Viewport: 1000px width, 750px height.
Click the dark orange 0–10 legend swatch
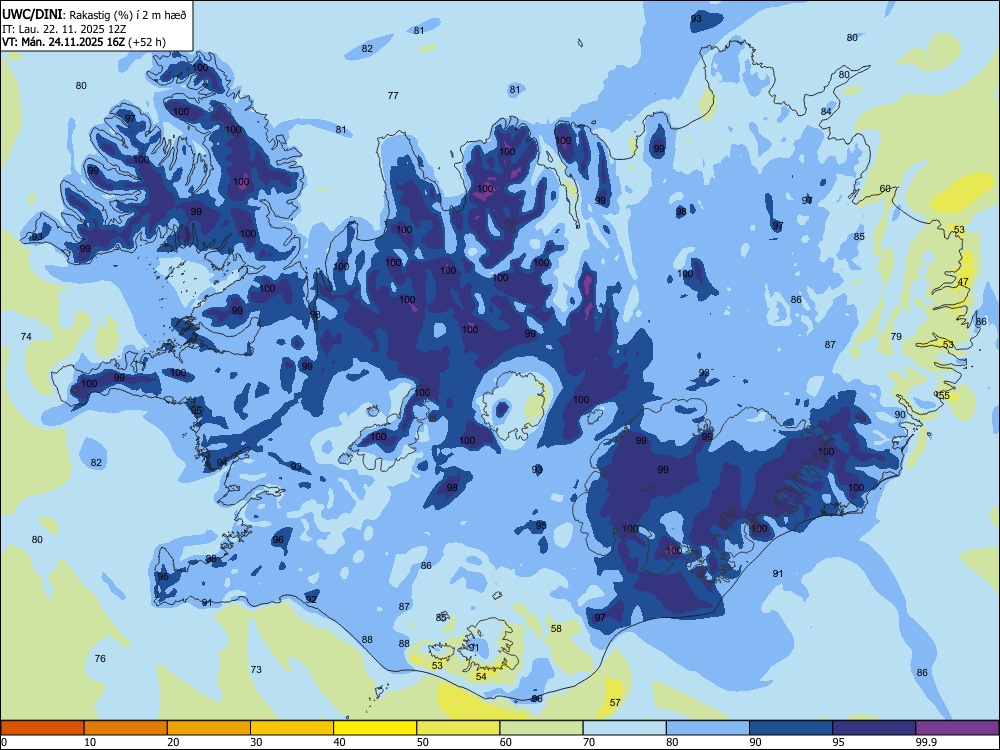[42, 728]
